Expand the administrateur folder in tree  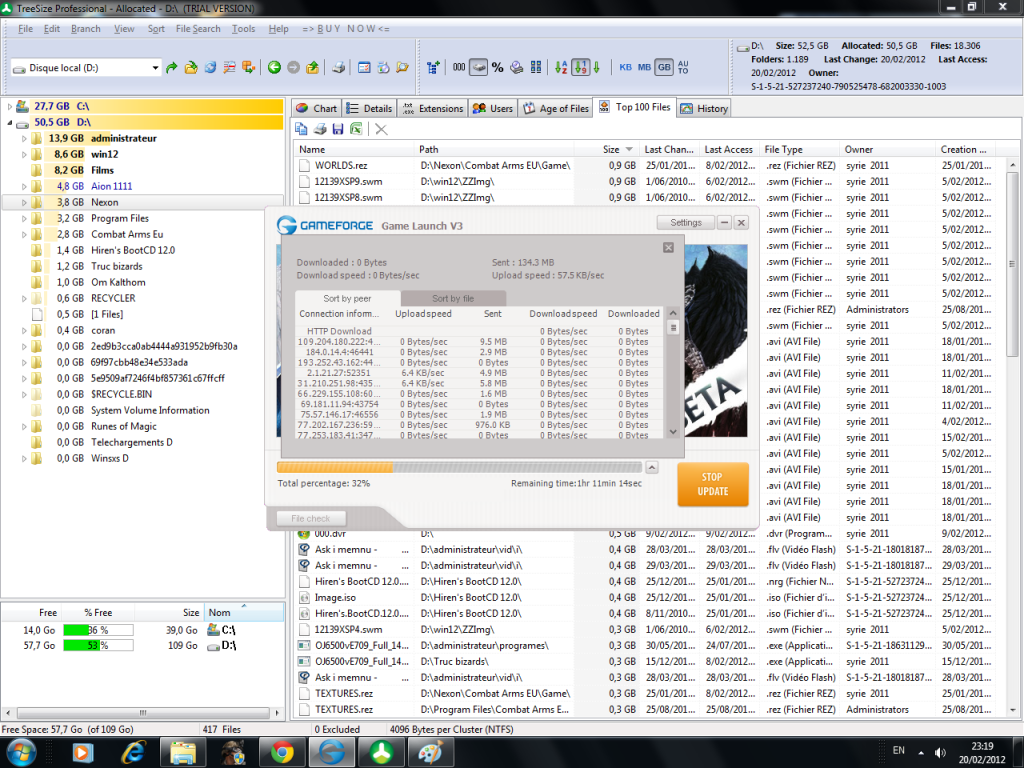23,138
